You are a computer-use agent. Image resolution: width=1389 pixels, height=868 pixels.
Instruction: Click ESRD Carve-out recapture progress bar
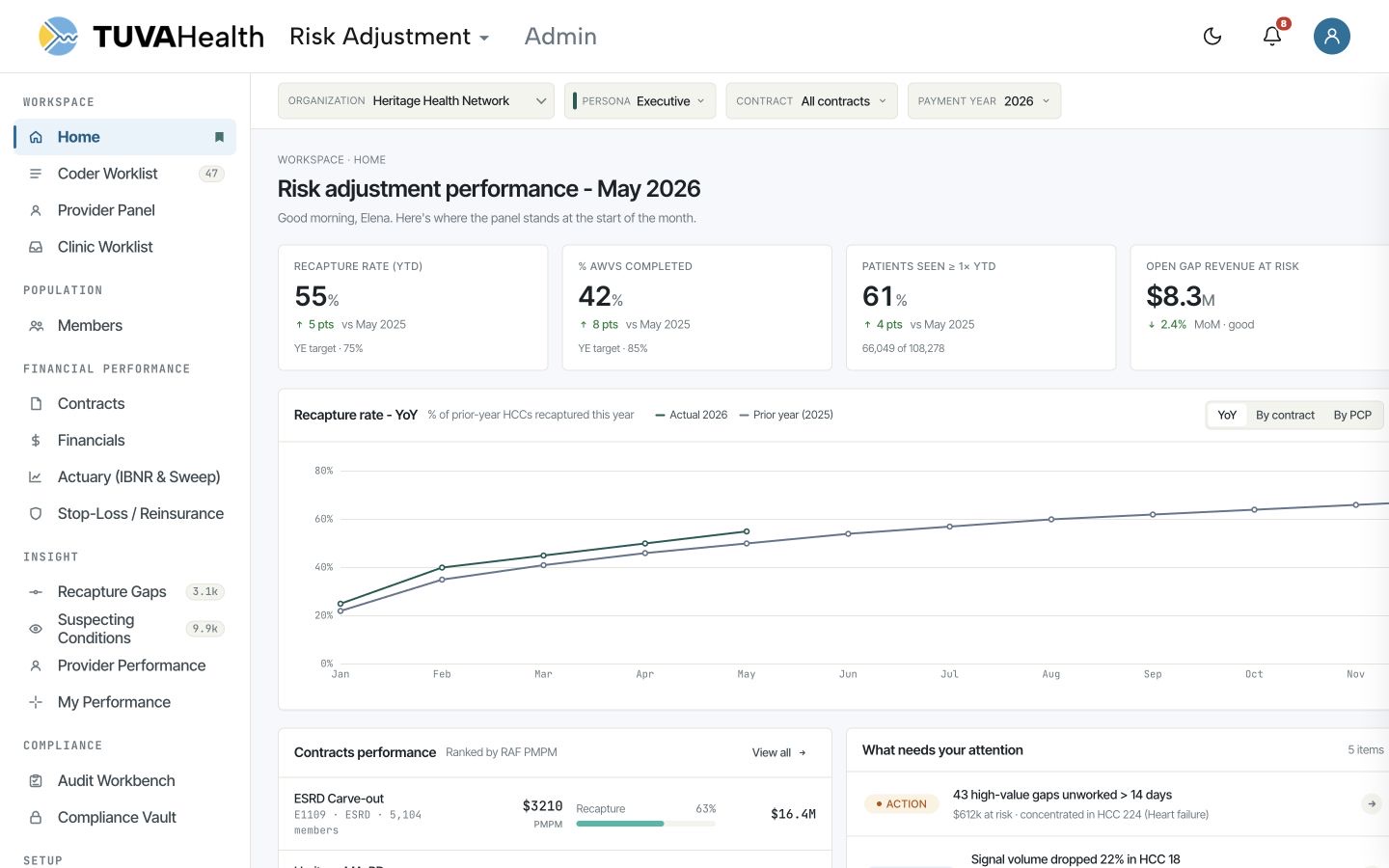point(645,824)
